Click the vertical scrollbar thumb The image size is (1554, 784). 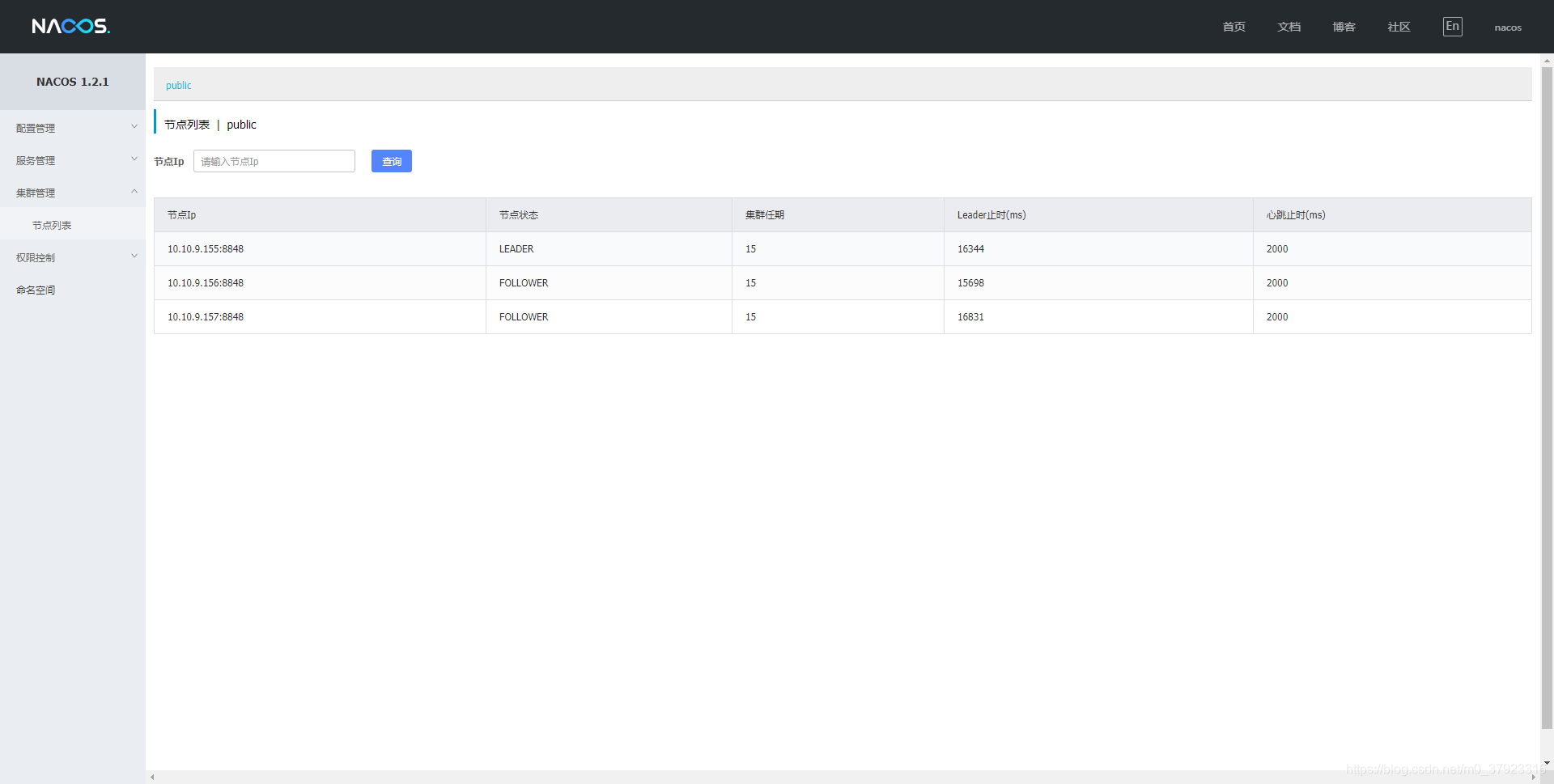1547,397
